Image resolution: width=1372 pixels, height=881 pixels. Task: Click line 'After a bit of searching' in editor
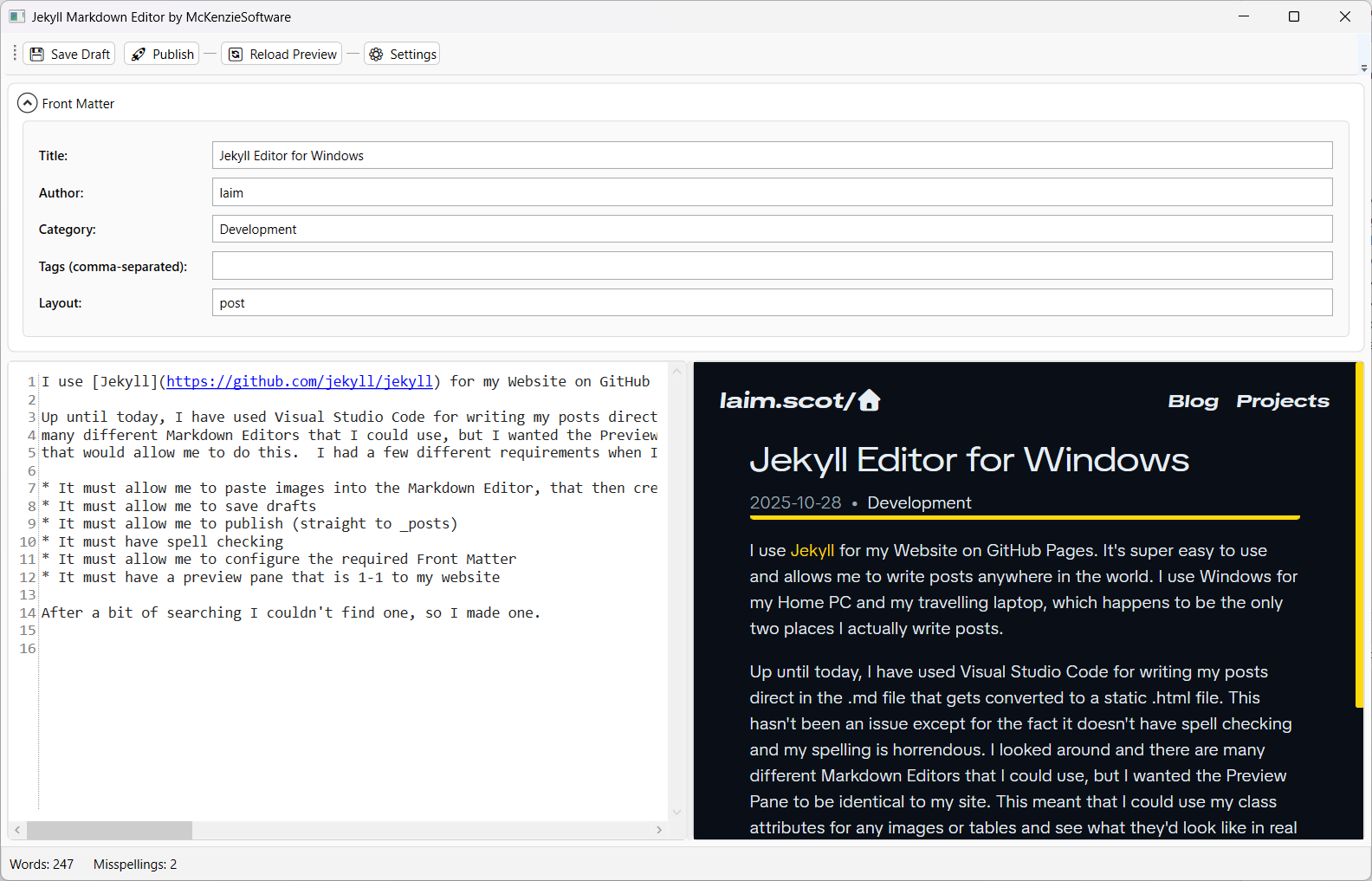pos(291,612)
